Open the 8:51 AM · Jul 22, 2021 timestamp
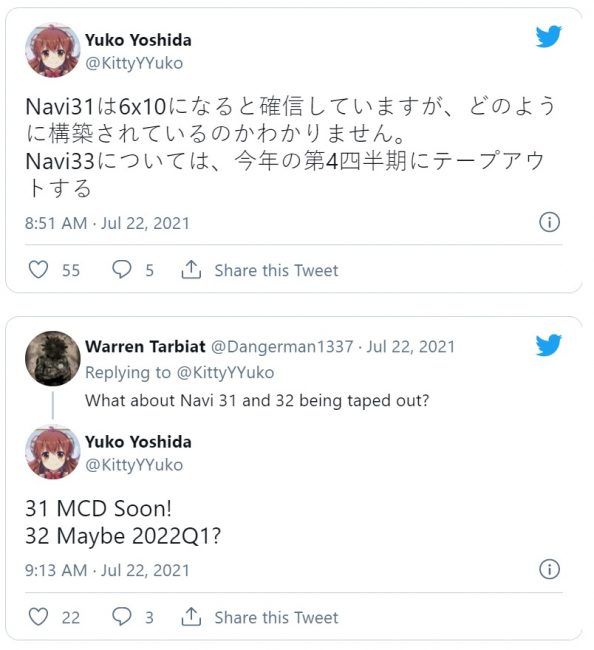Screen dimensions: 594x650 click(x=107, y=223)
